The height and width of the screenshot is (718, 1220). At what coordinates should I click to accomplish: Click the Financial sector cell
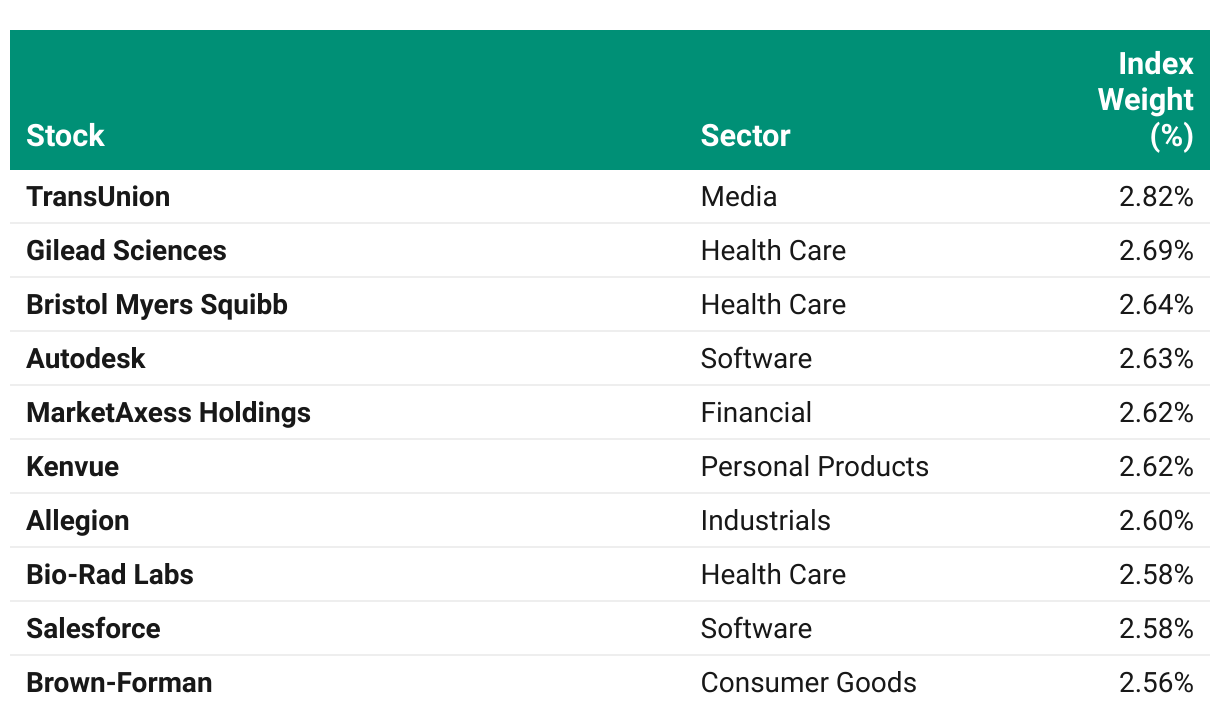[x=756, y=412]
